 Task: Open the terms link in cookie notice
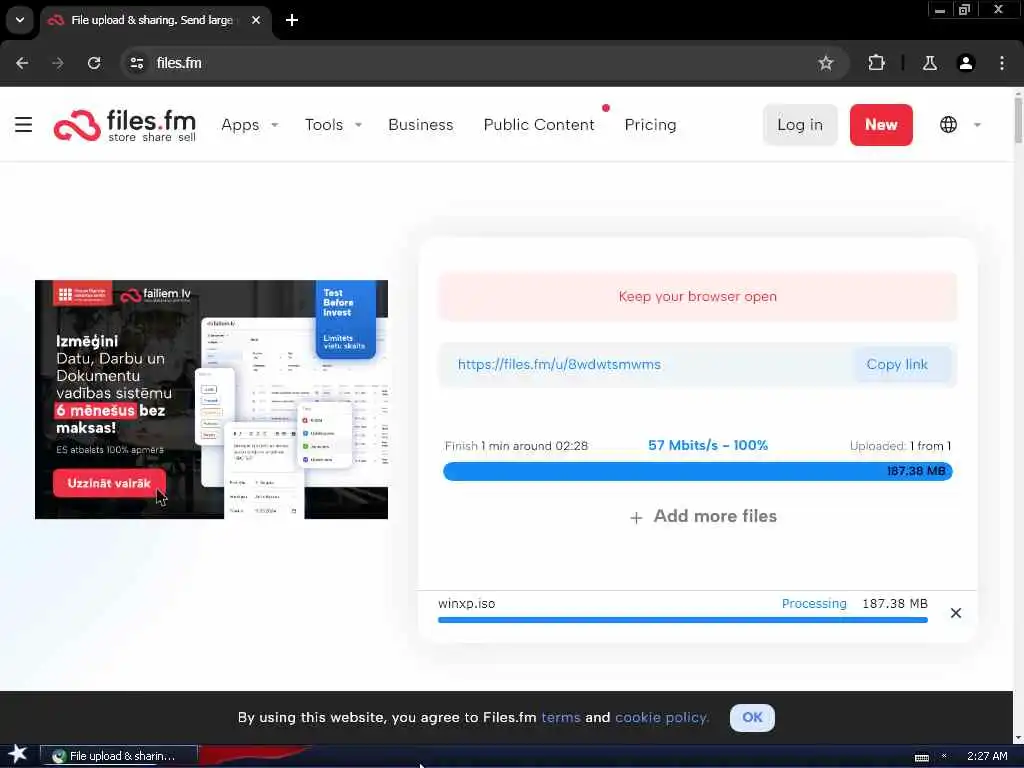pos(560,717)
